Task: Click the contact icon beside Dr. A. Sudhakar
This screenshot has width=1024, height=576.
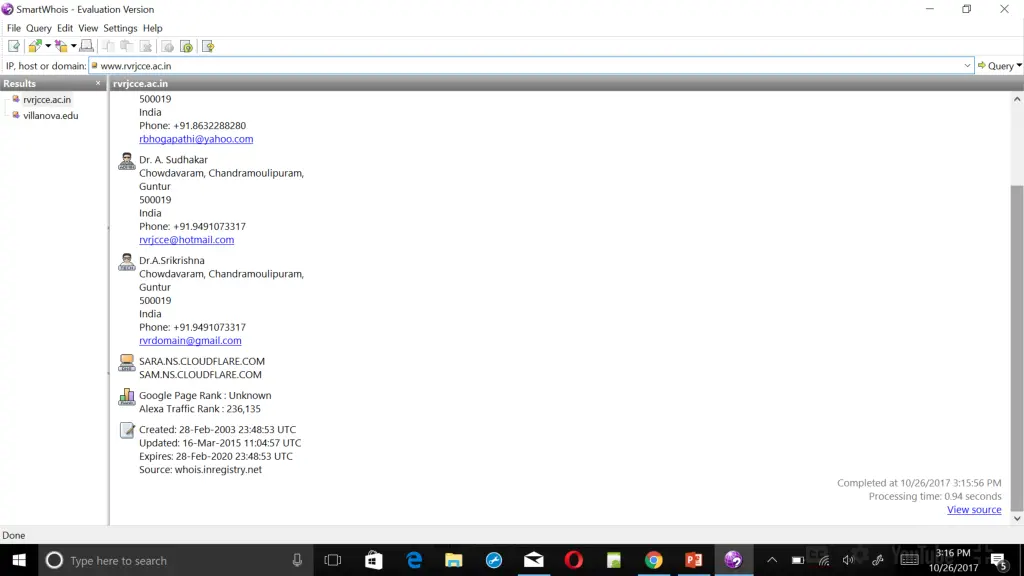Action: coord(127,161)
